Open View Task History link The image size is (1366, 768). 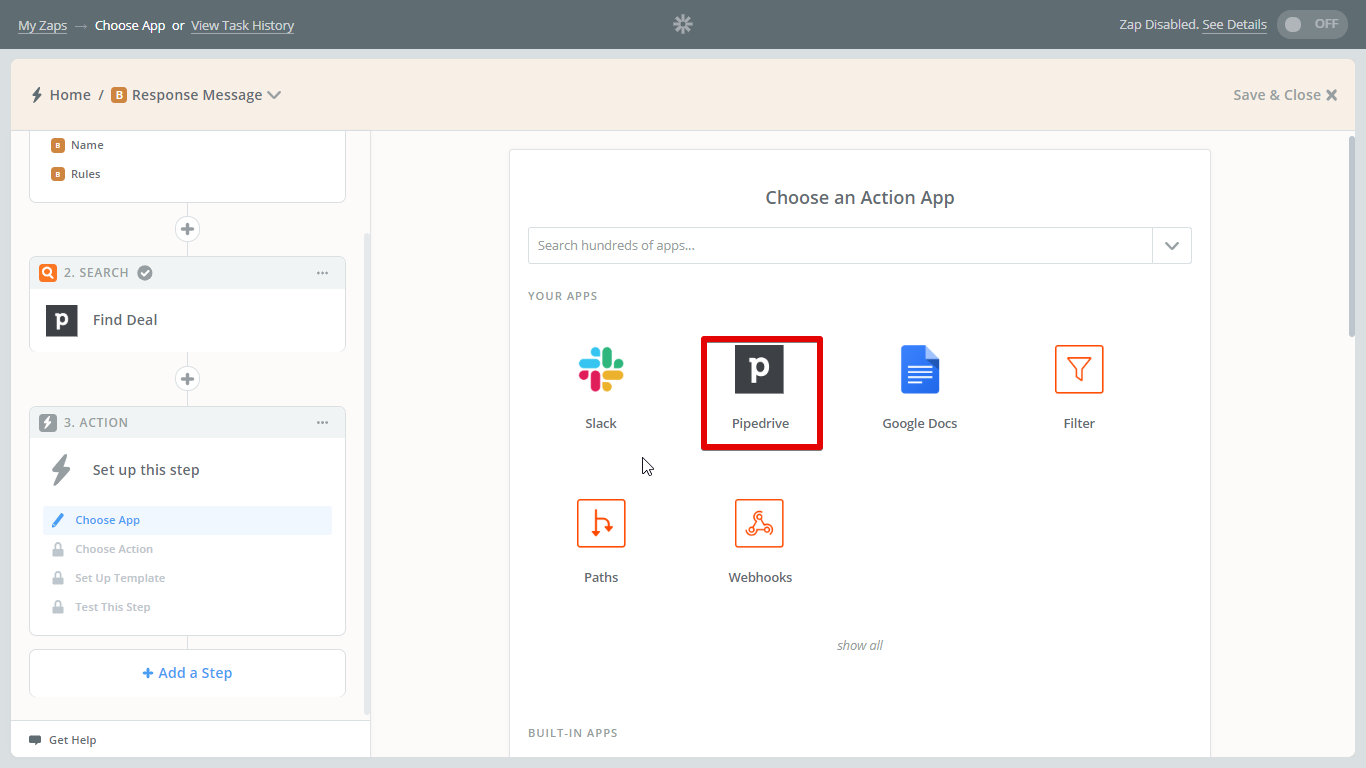[x=242, y=25]
